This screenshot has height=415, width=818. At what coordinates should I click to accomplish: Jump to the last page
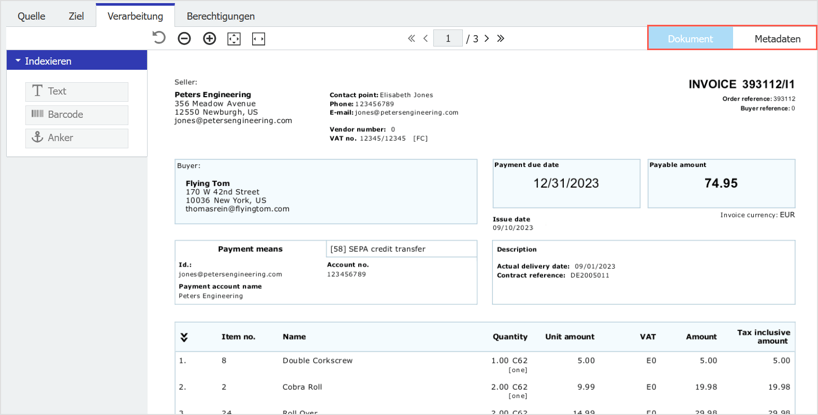(501, 39)
